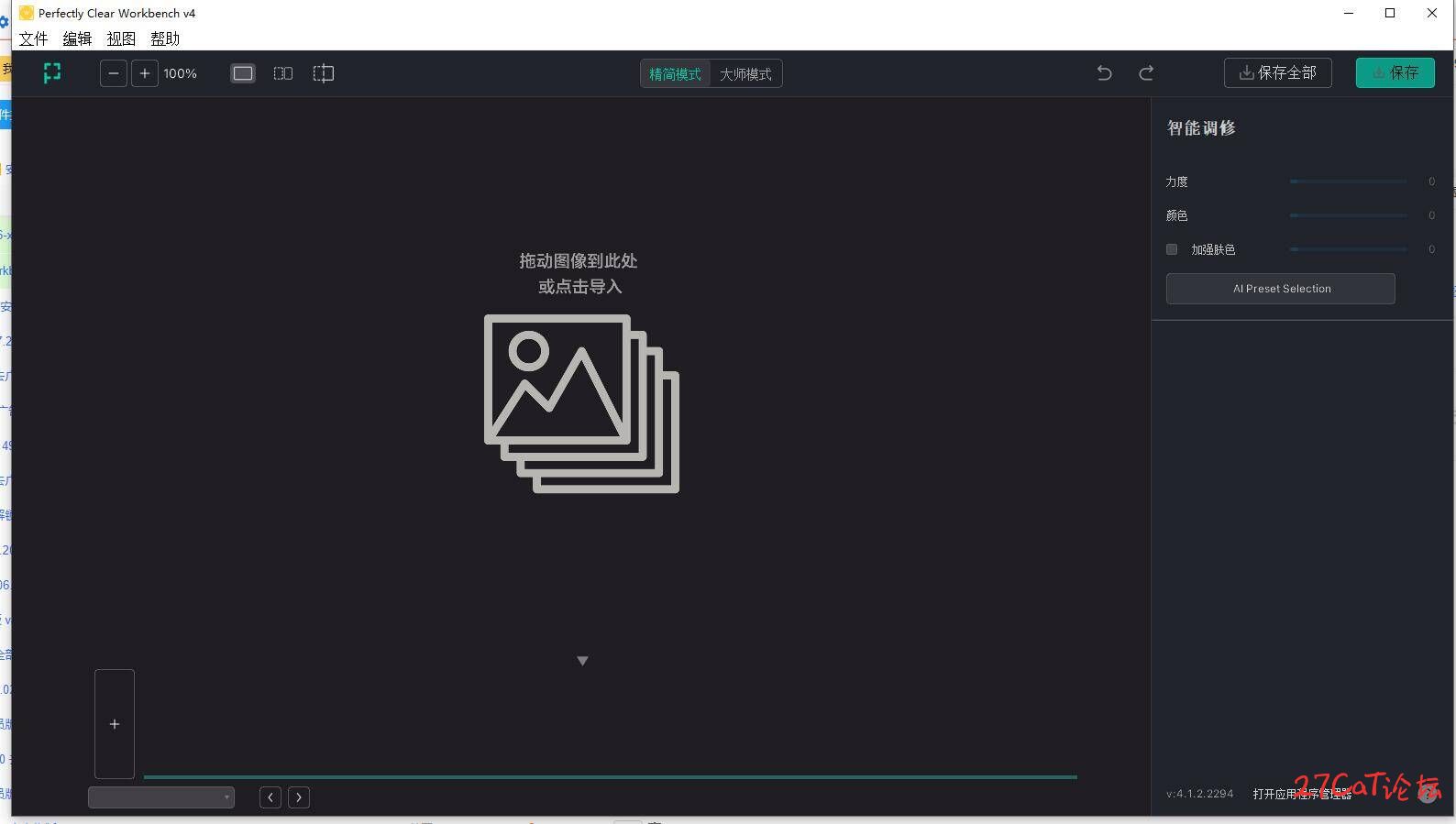Redo the last change
Screen dimensions: 1456x824
[1146, 73]
